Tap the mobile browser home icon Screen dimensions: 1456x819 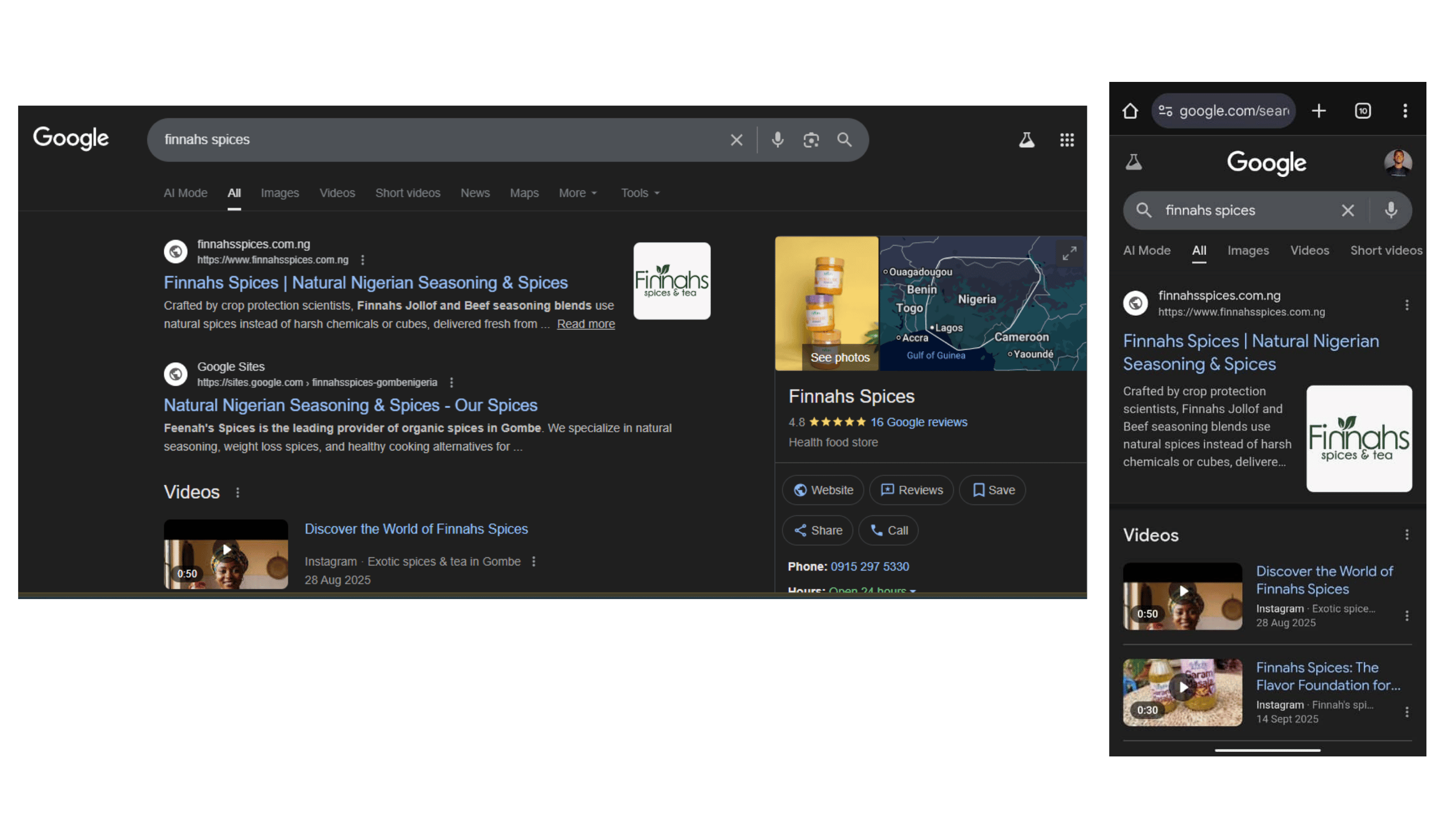point(1130,111)
